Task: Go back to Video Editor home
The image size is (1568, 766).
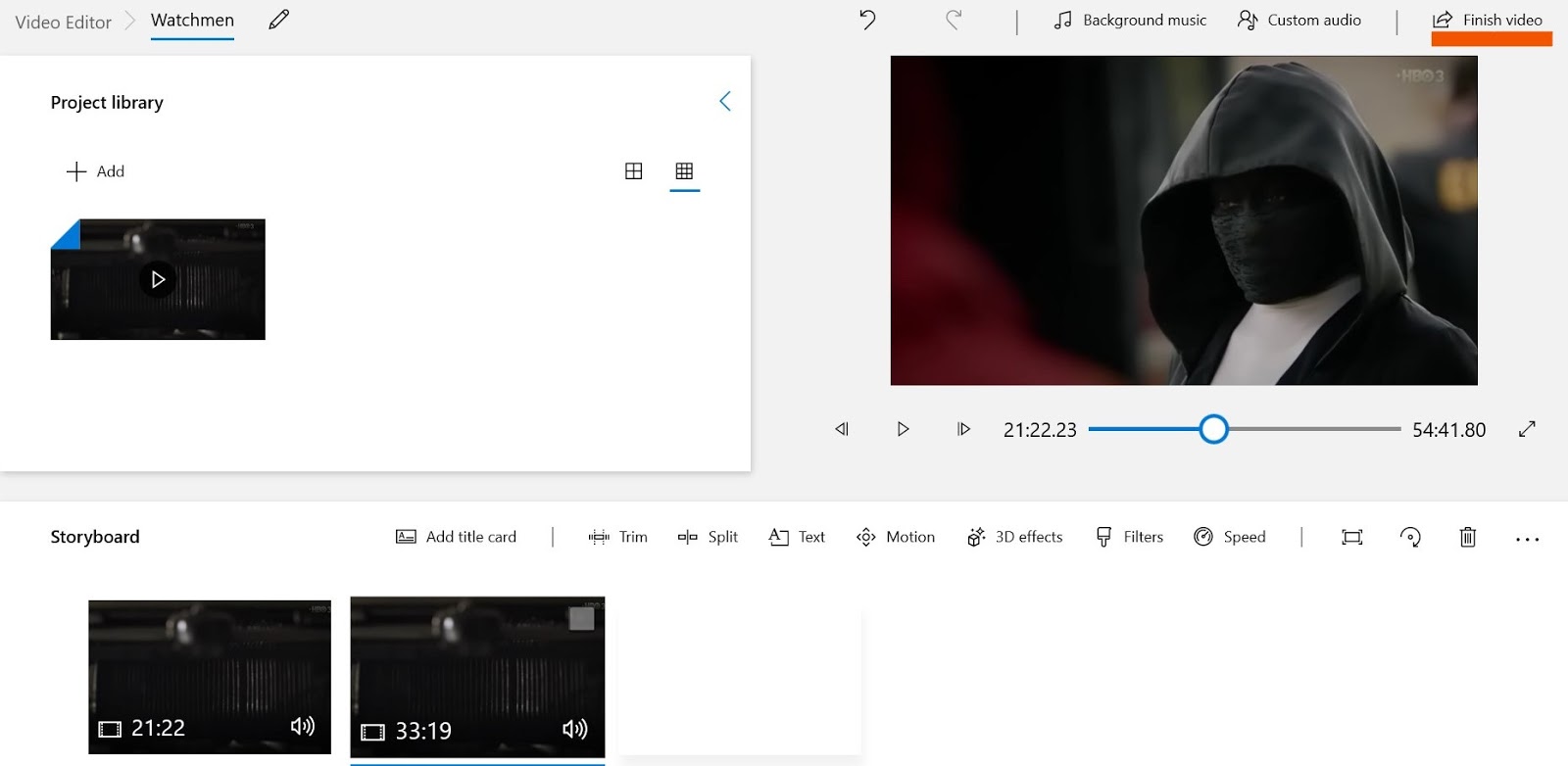Action: tap(64, 22)
